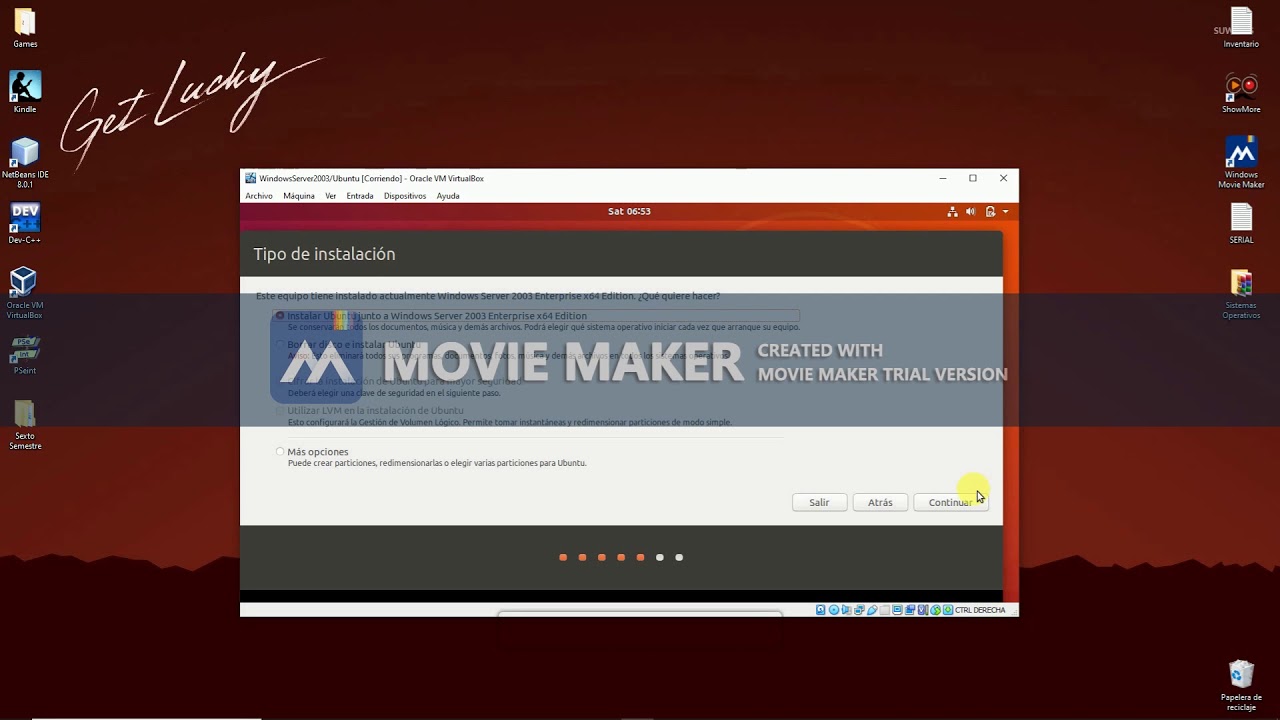
Task: Open the Máquina menu
Action: (x=299, y=196)
